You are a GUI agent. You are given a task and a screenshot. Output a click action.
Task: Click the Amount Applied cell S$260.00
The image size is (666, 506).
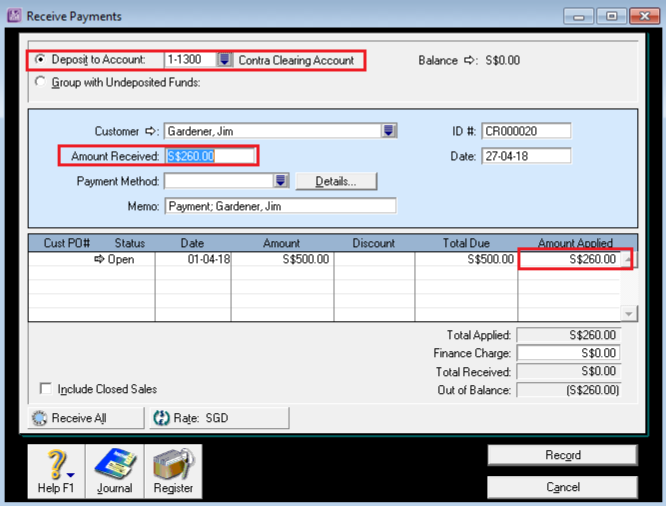tap(570, 259)
